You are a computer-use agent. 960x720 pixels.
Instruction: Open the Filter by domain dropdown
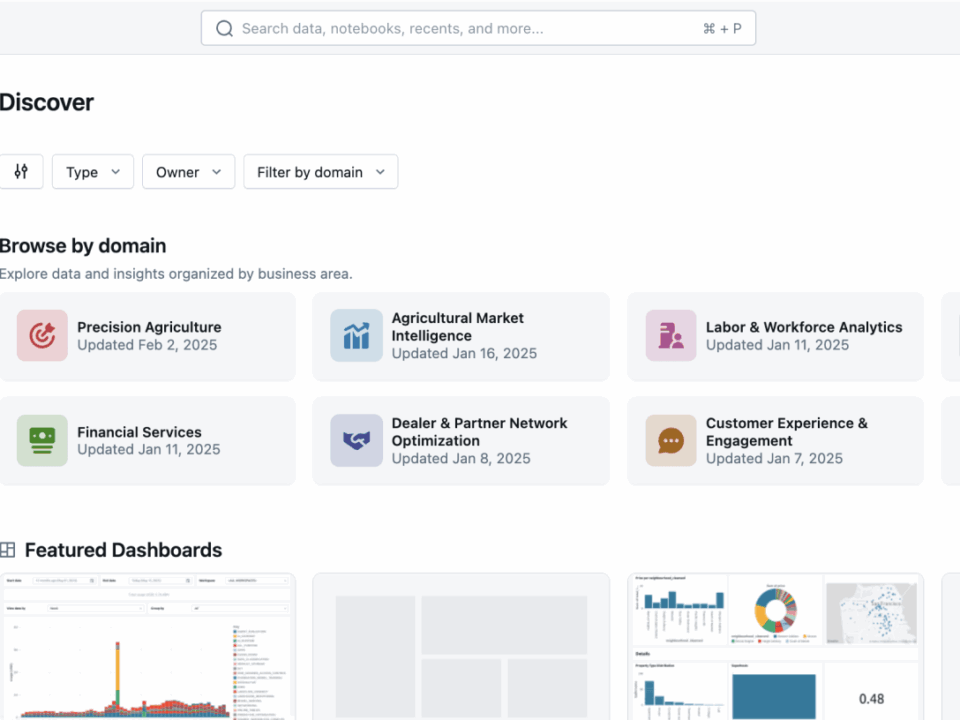[320, 172]
